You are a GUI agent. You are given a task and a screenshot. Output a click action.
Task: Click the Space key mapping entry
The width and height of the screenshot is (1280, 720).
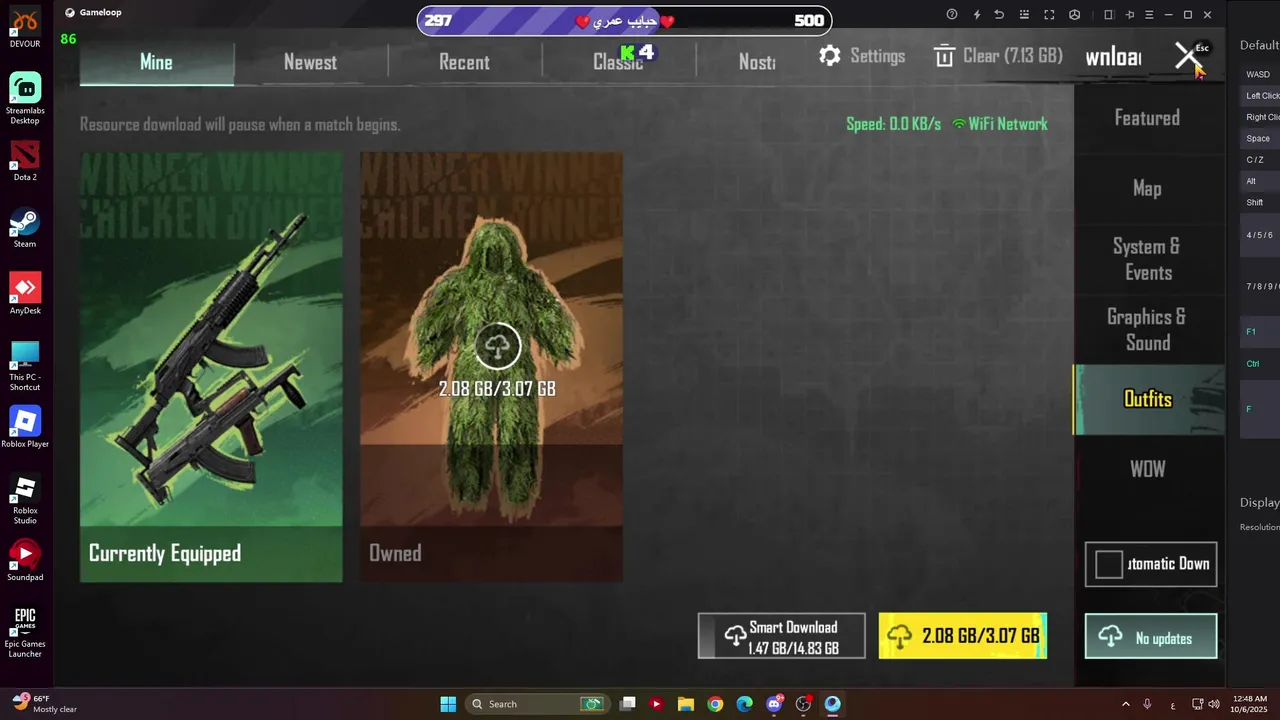1258,138
